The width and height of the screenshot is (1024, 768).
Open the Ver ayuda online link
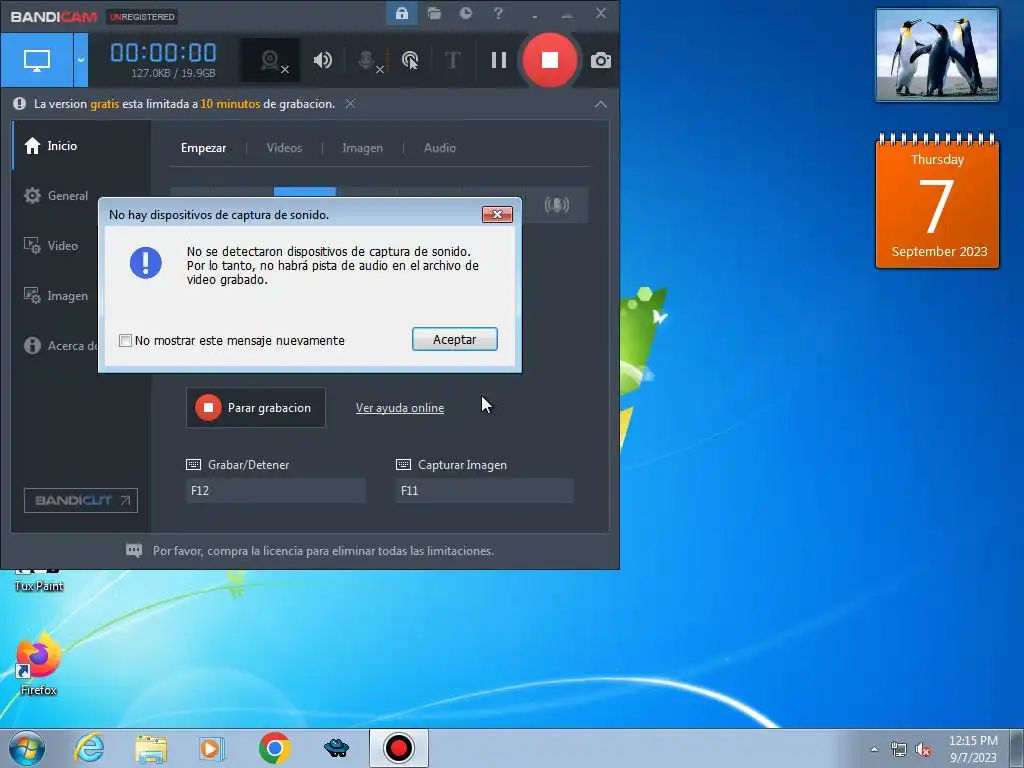(400, 408)
